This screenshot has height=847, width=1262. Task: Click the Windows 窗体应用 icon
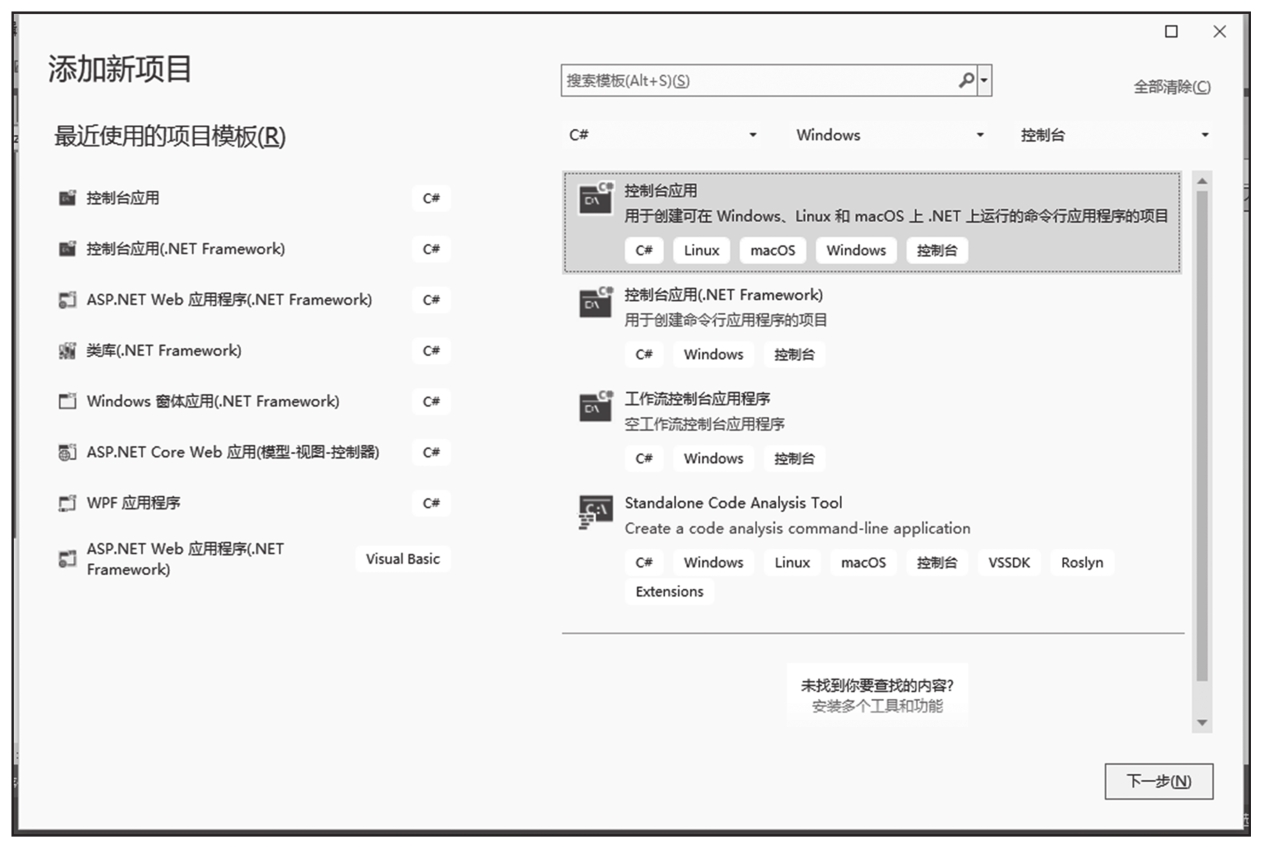click(67, 402)
